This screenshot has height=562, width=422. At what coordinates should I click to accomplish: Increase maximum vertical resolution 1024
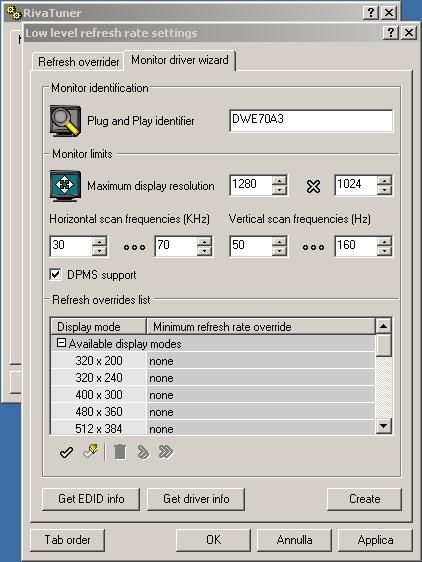click(384, 180)
